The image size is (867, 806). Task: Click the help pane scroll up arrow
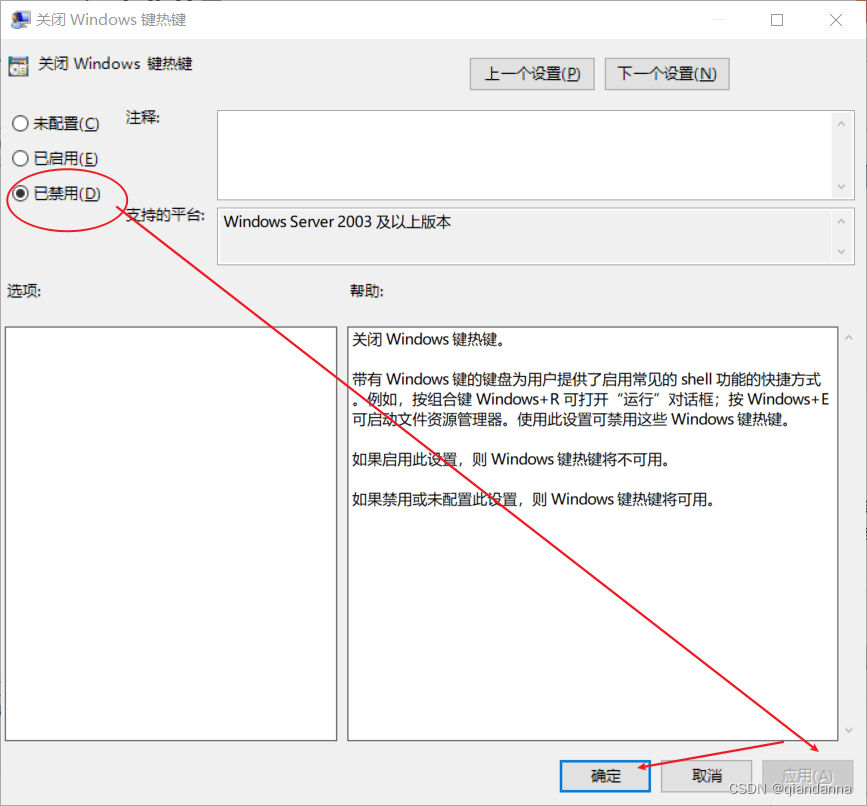849,337
